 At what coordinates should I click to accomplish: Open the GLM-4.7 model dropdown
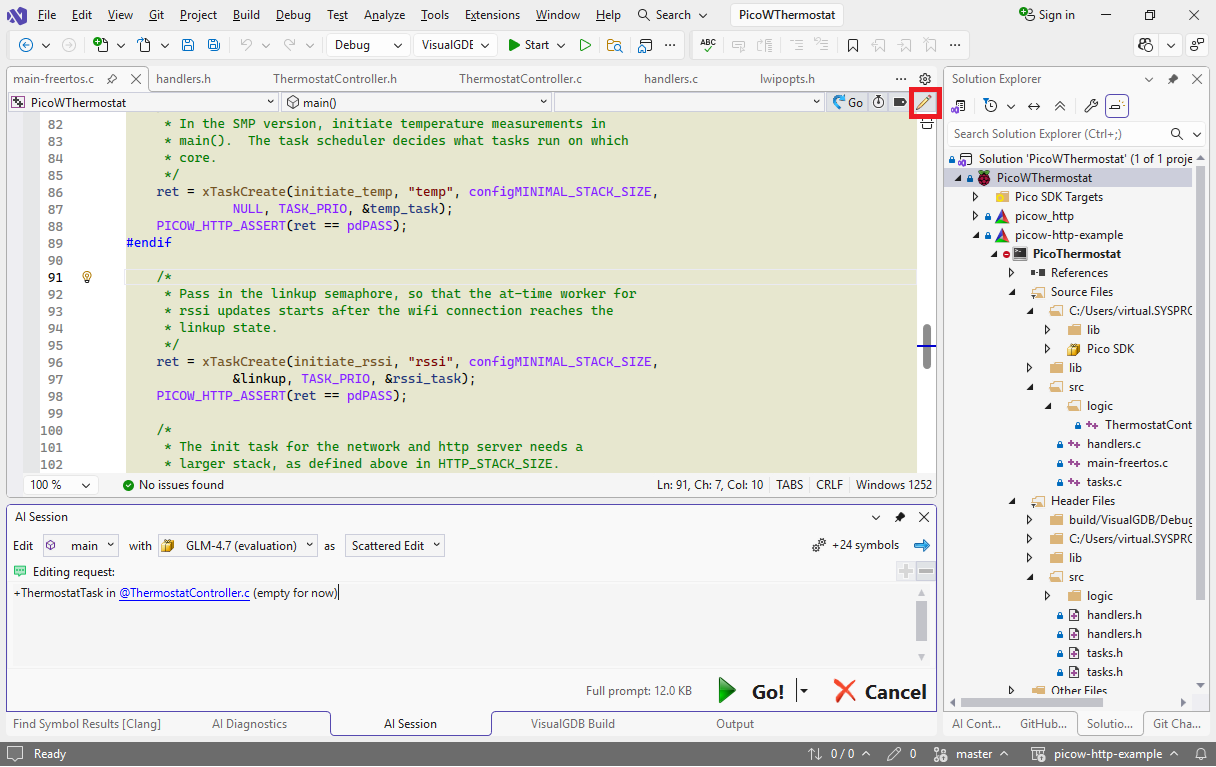238,546
